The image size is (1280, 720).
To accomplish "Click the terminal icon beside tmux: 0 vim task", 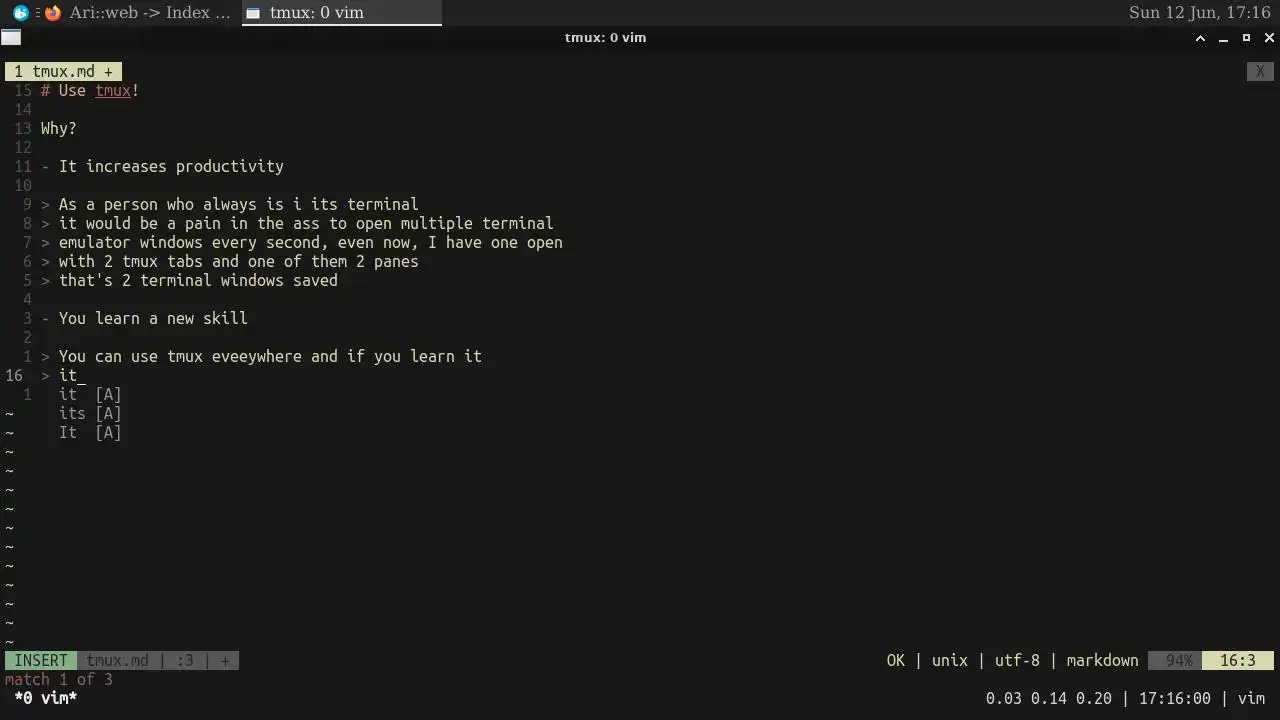I will 253,13.
